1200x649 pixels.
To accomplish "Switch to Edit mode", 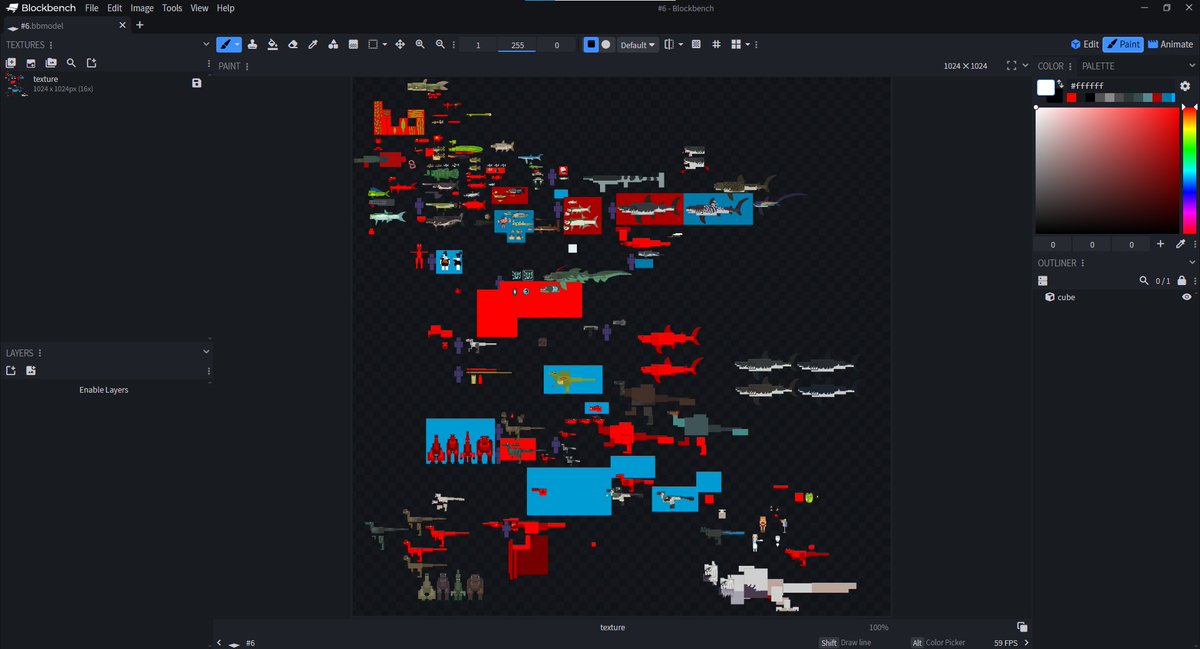I will click(x=1084, y=44).
